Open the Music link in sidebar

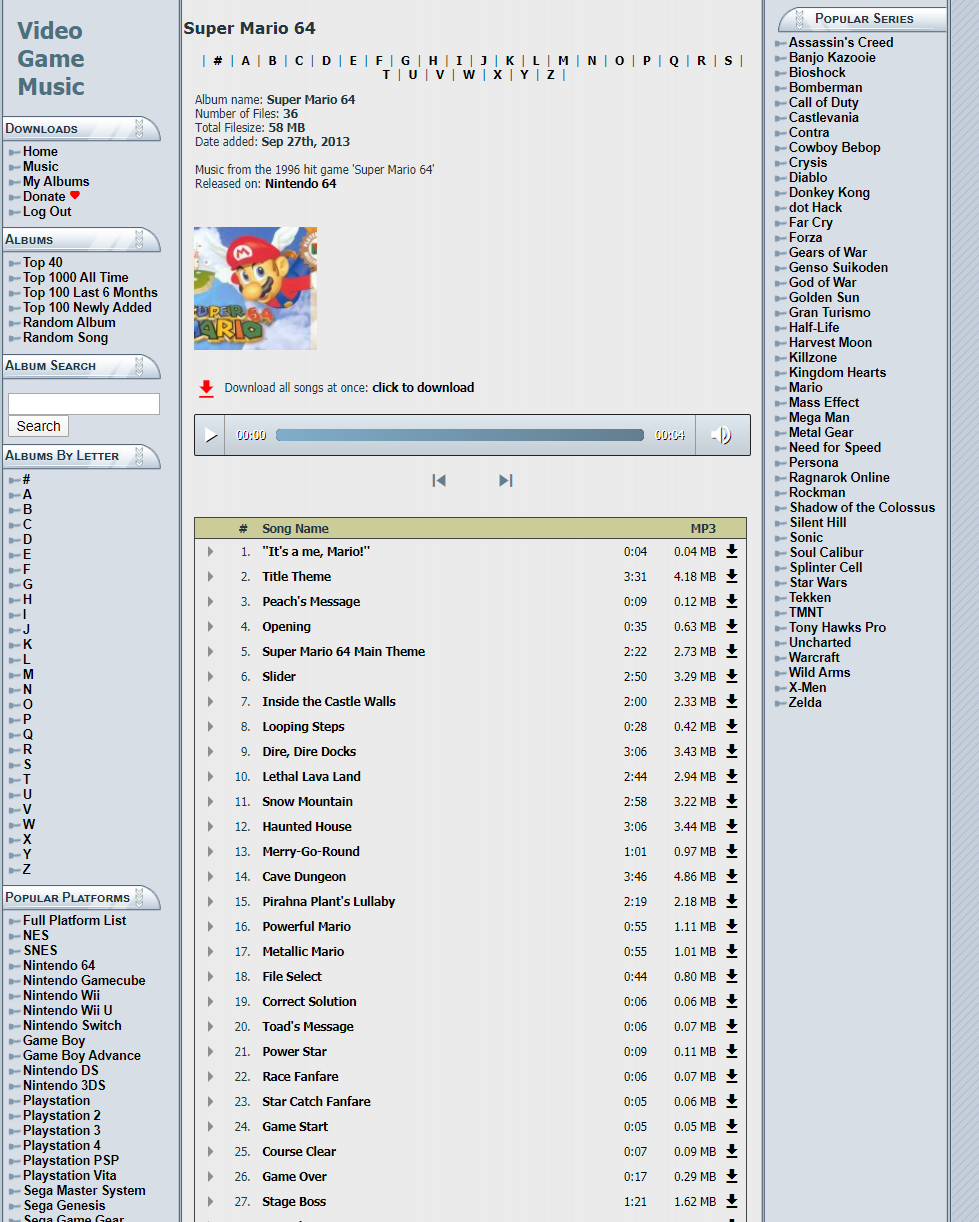(x=41, y=167)
